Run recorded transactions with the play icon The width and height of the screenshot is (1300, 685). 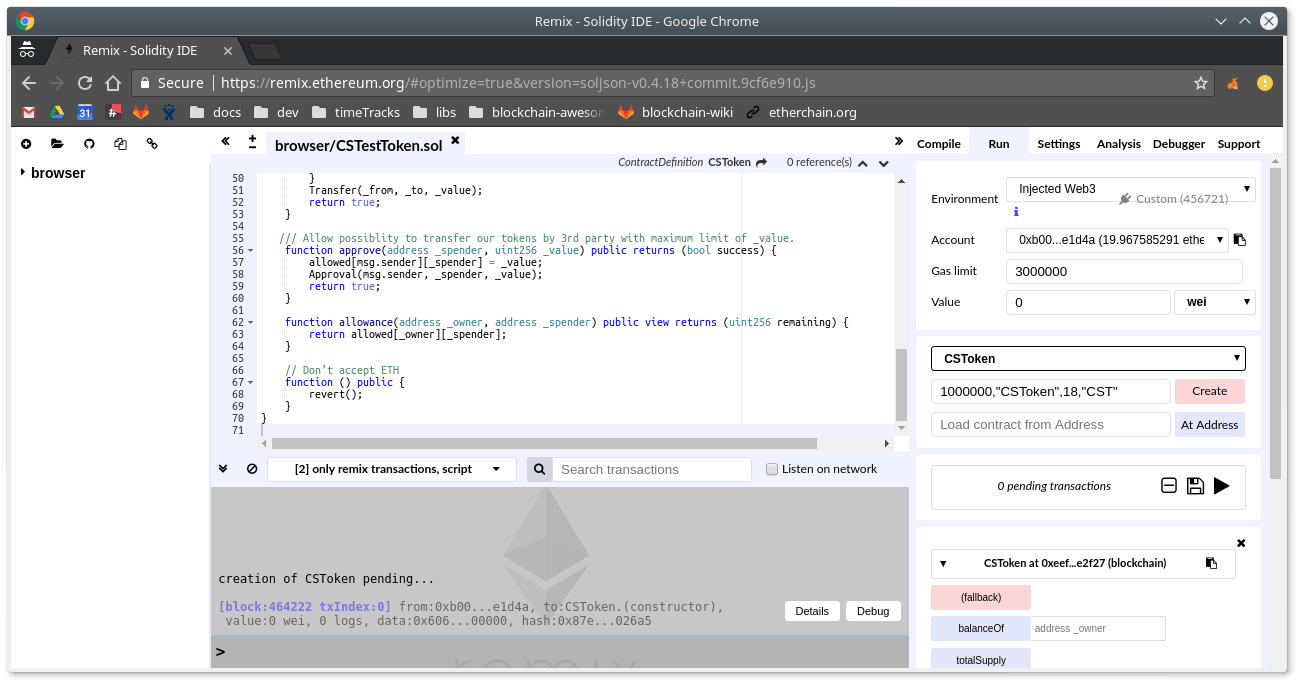1221,486
